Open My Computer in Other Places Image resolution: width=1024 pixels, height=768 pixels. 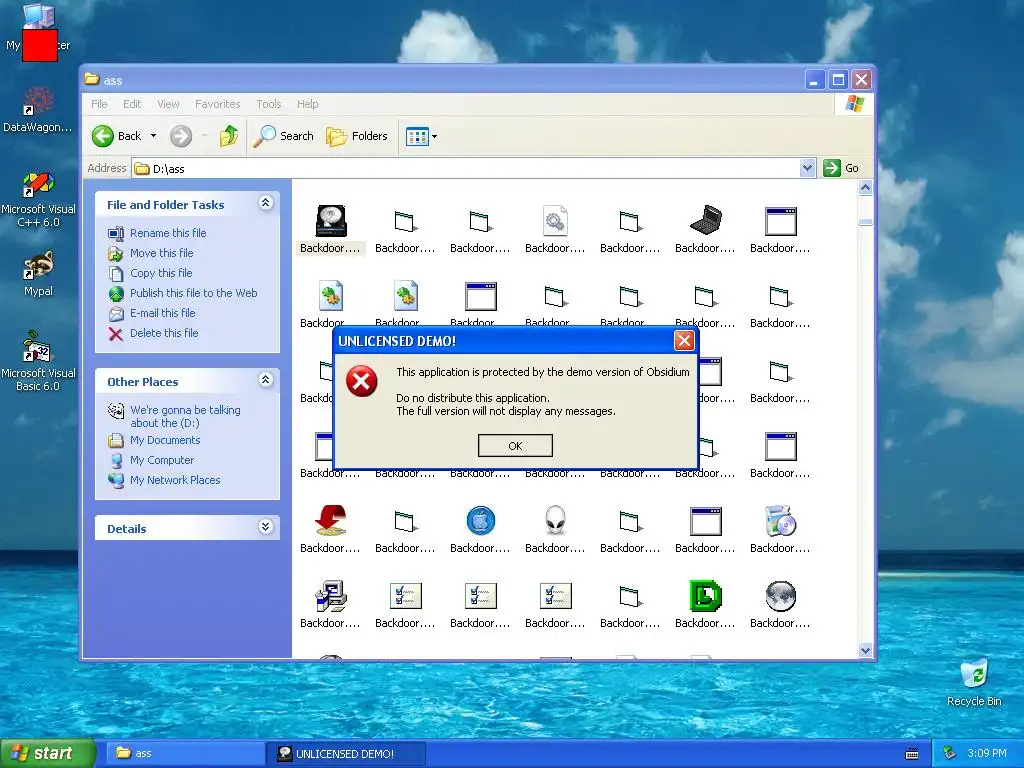tap(161, 460)
